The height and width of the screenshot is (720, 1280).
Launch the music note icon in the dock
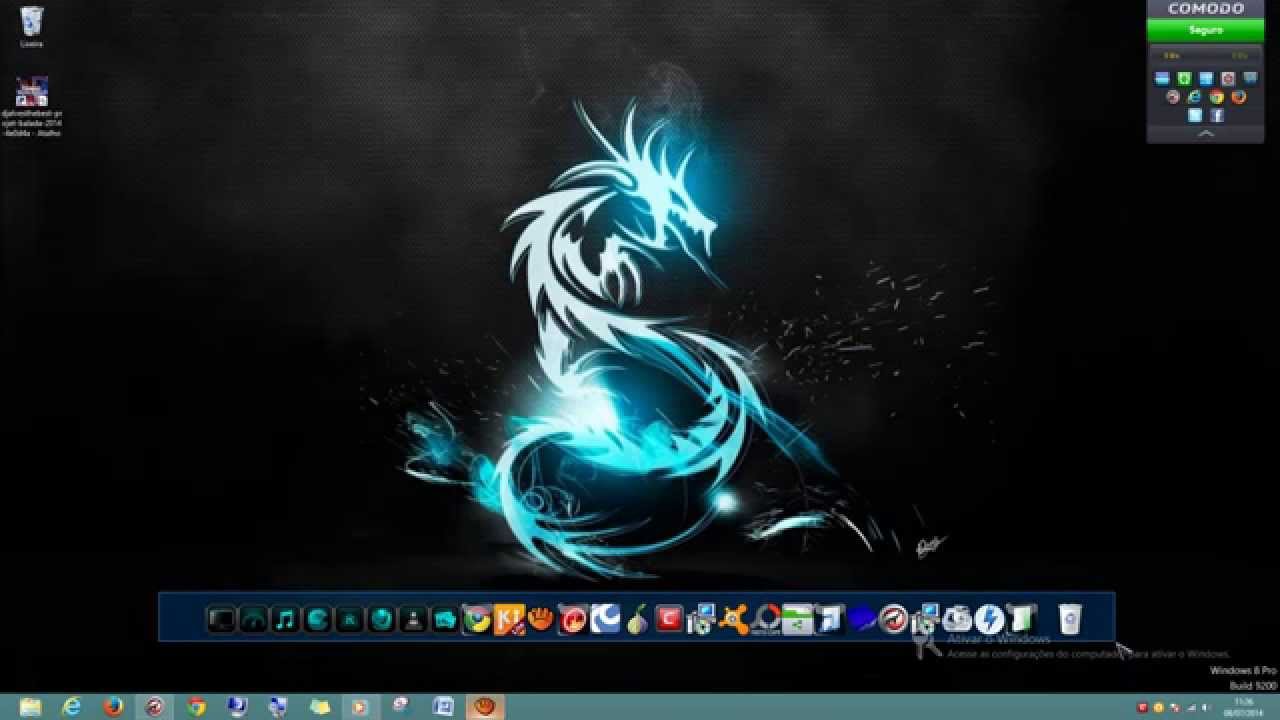coord(285,620)
